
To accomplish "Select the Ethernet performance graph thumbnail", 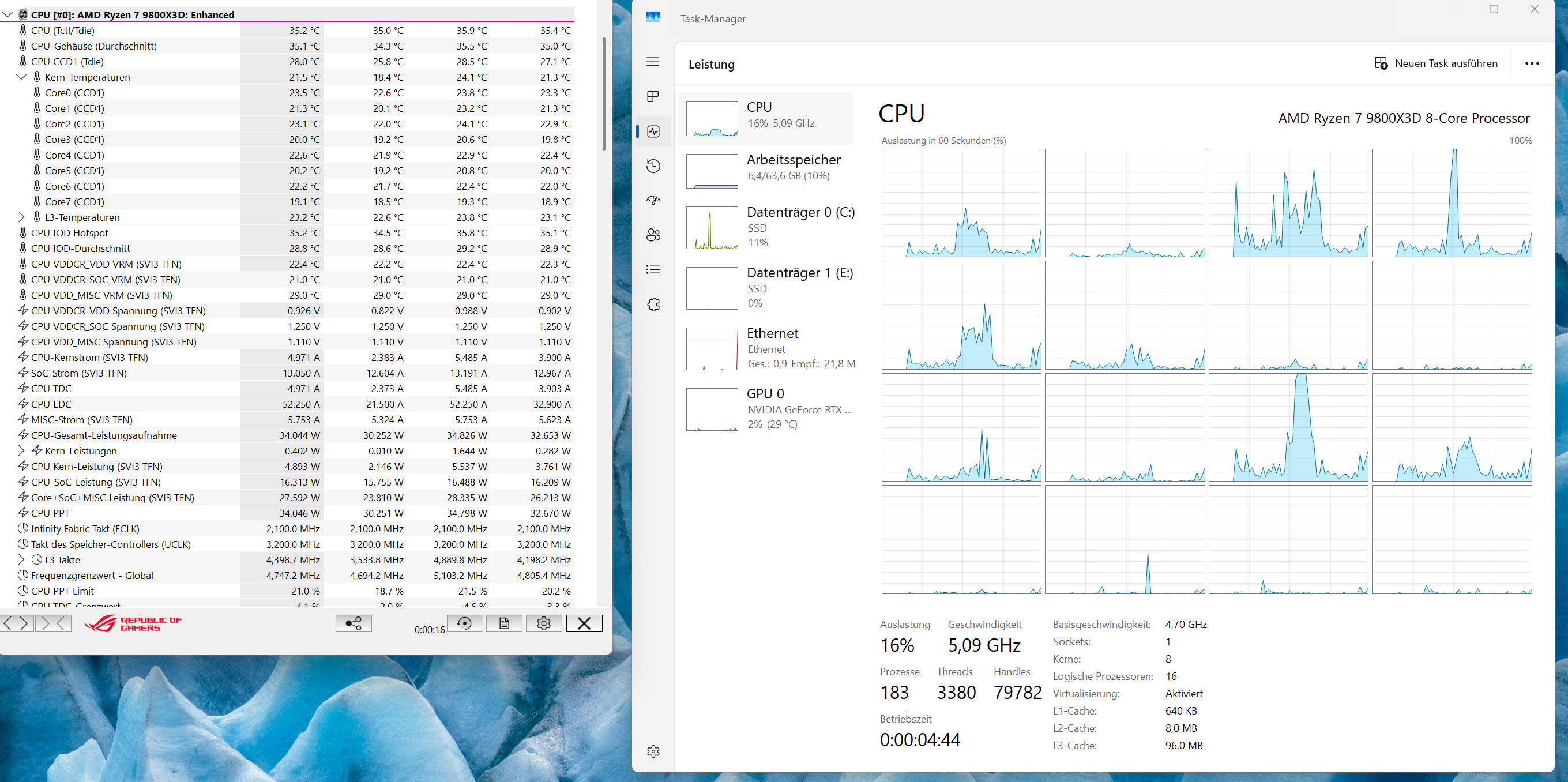I will coord(712,349).
